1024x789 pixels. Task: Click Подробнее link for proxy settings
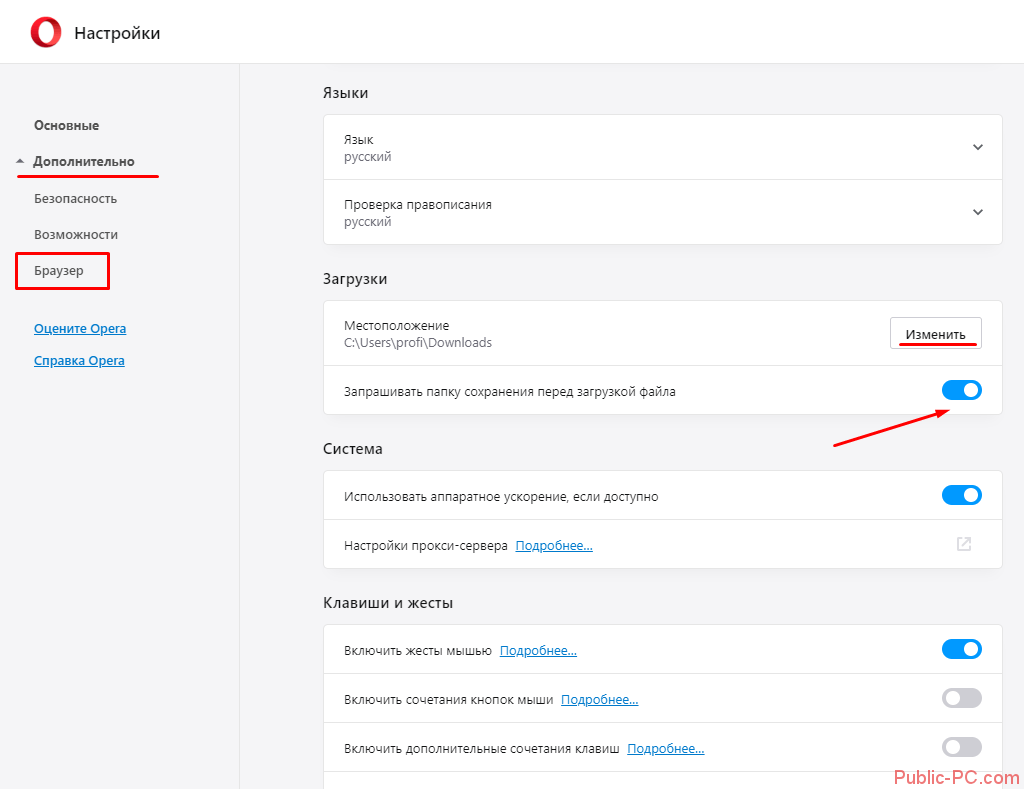point(553,546)
